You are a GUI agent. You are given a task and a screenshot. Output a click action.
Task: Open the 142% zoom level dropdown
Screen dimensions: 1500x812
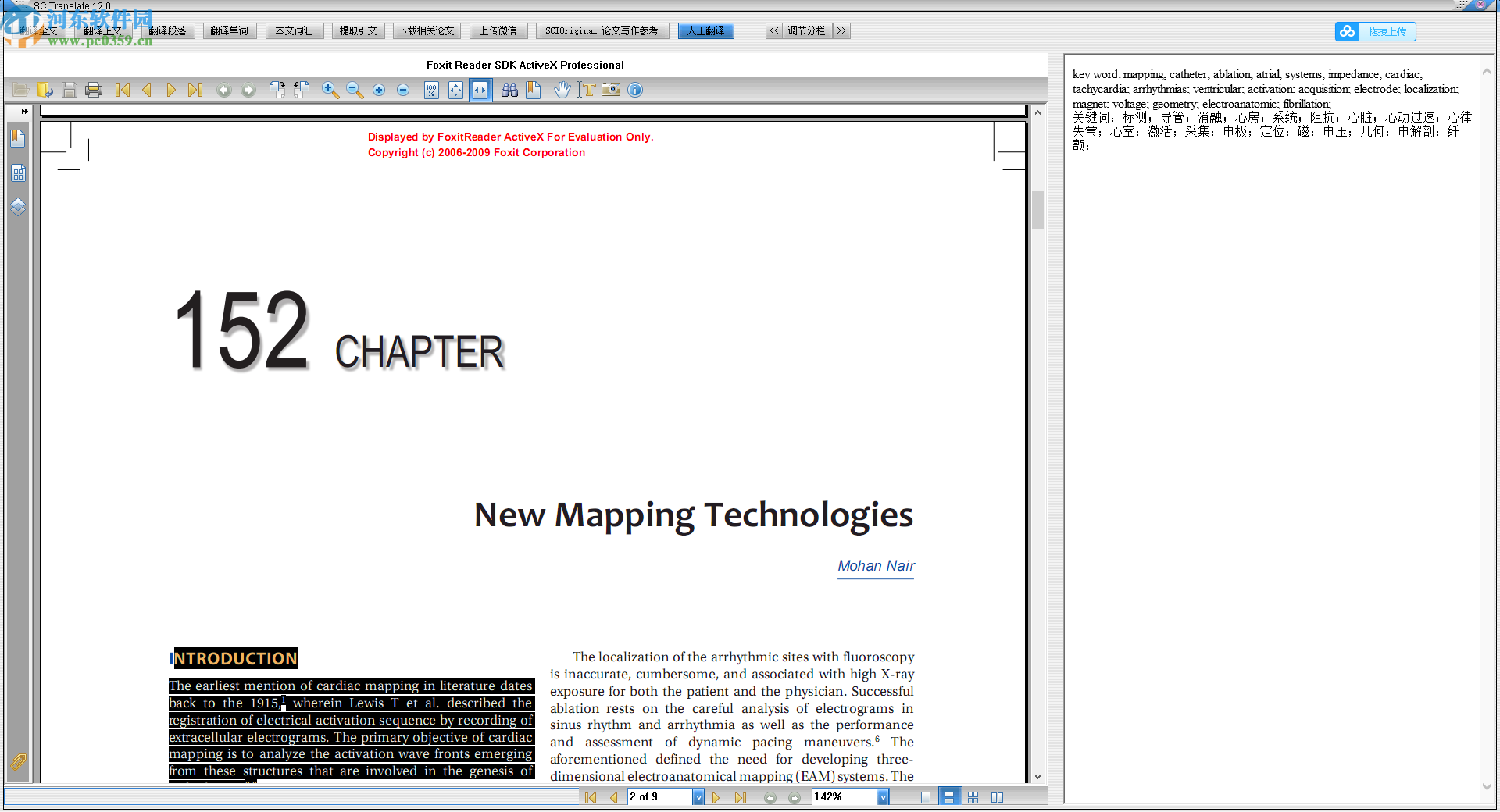pyautogui.click(x=883, y=797)
